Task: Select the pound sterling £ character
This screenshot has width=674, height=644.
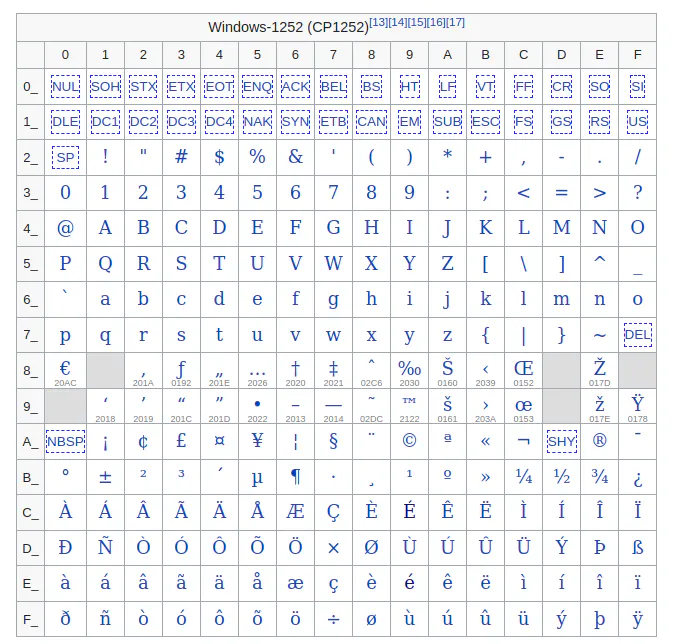Action: point(181,440)
